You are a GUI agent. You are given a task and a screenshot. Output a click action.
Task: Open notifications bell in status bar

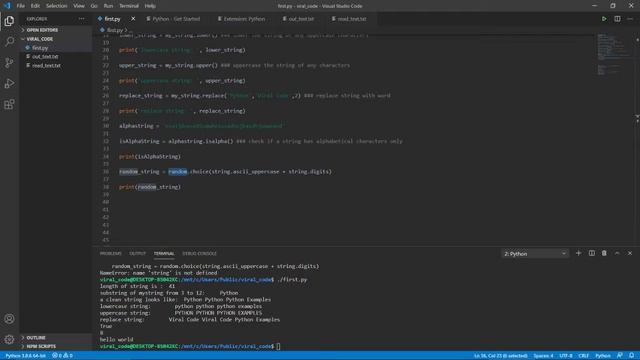(631, 356)
